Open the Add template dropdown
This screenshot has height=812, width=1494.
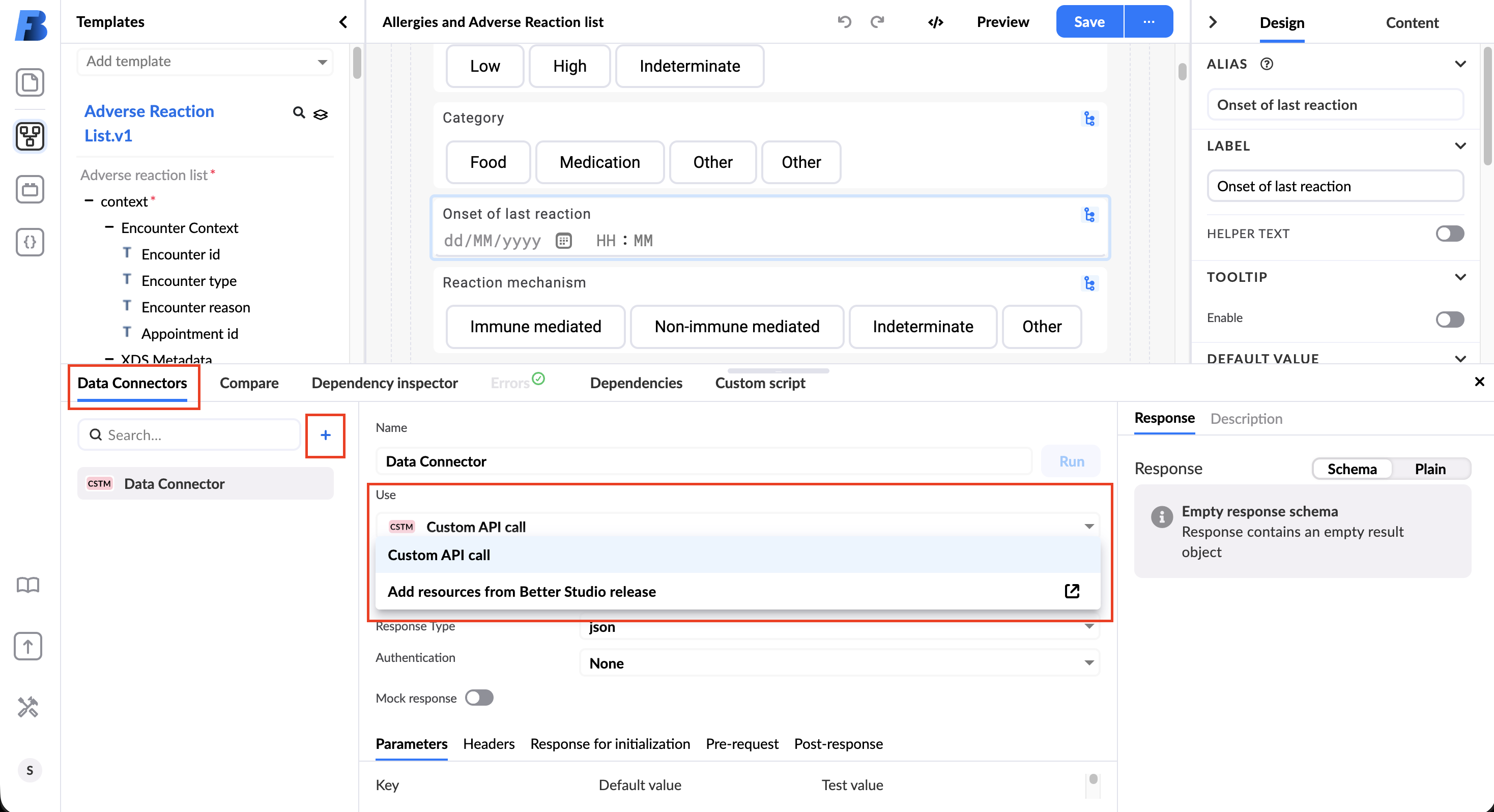[205, 62]
